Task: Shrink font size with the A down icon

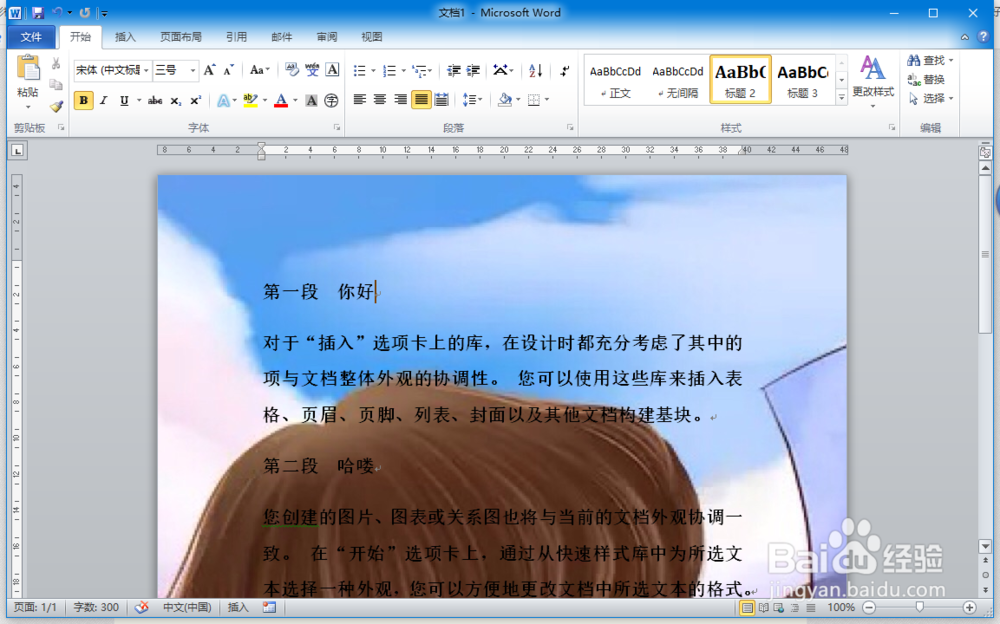Action: tap(228, 70)
